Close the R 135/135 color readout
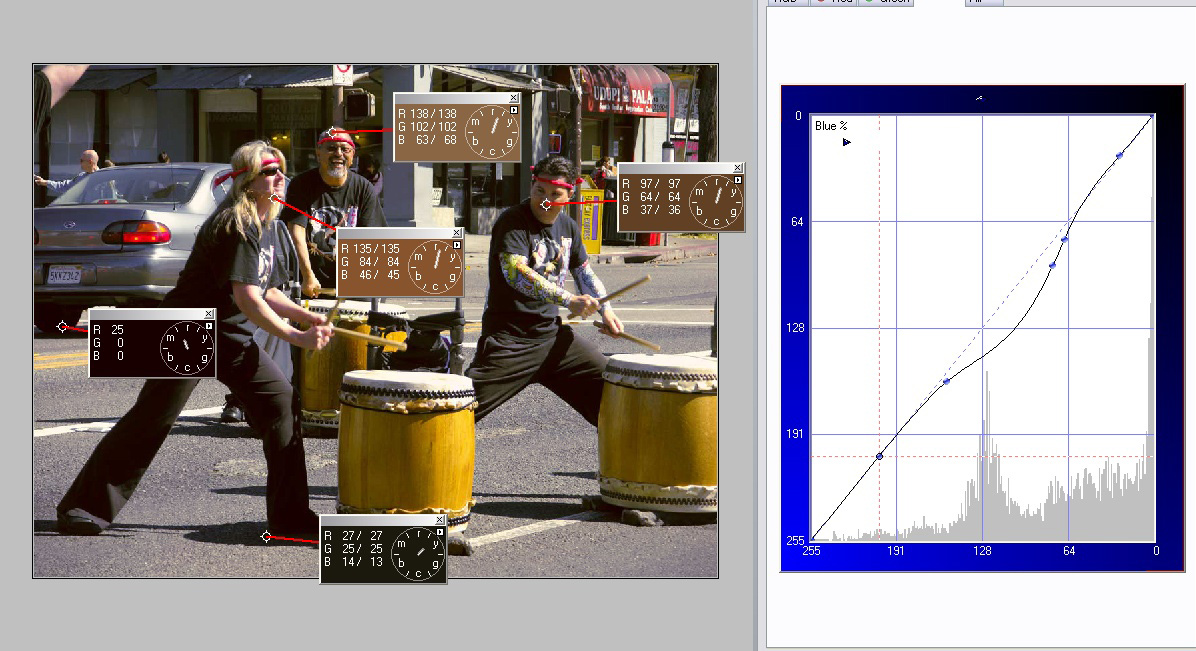The height and width of the screenshot is (651, 1196). [x=457, y=233]
